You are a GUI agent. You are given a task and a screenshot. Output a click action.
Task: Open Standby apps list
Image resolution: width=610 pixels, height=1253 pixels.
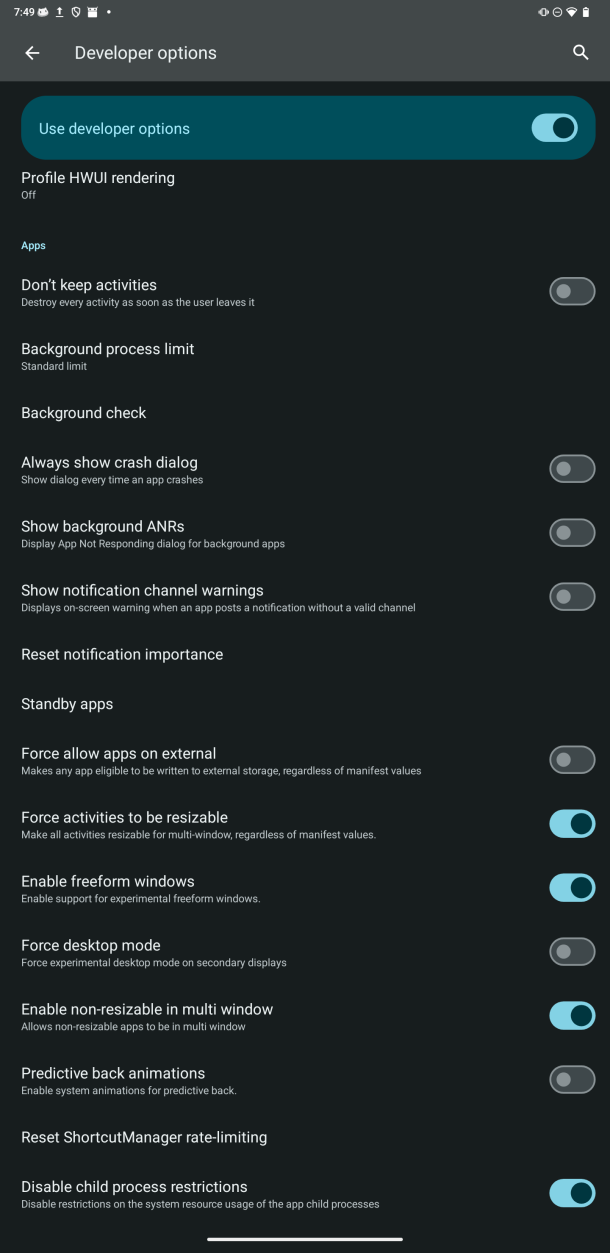[x=67, y=704]
